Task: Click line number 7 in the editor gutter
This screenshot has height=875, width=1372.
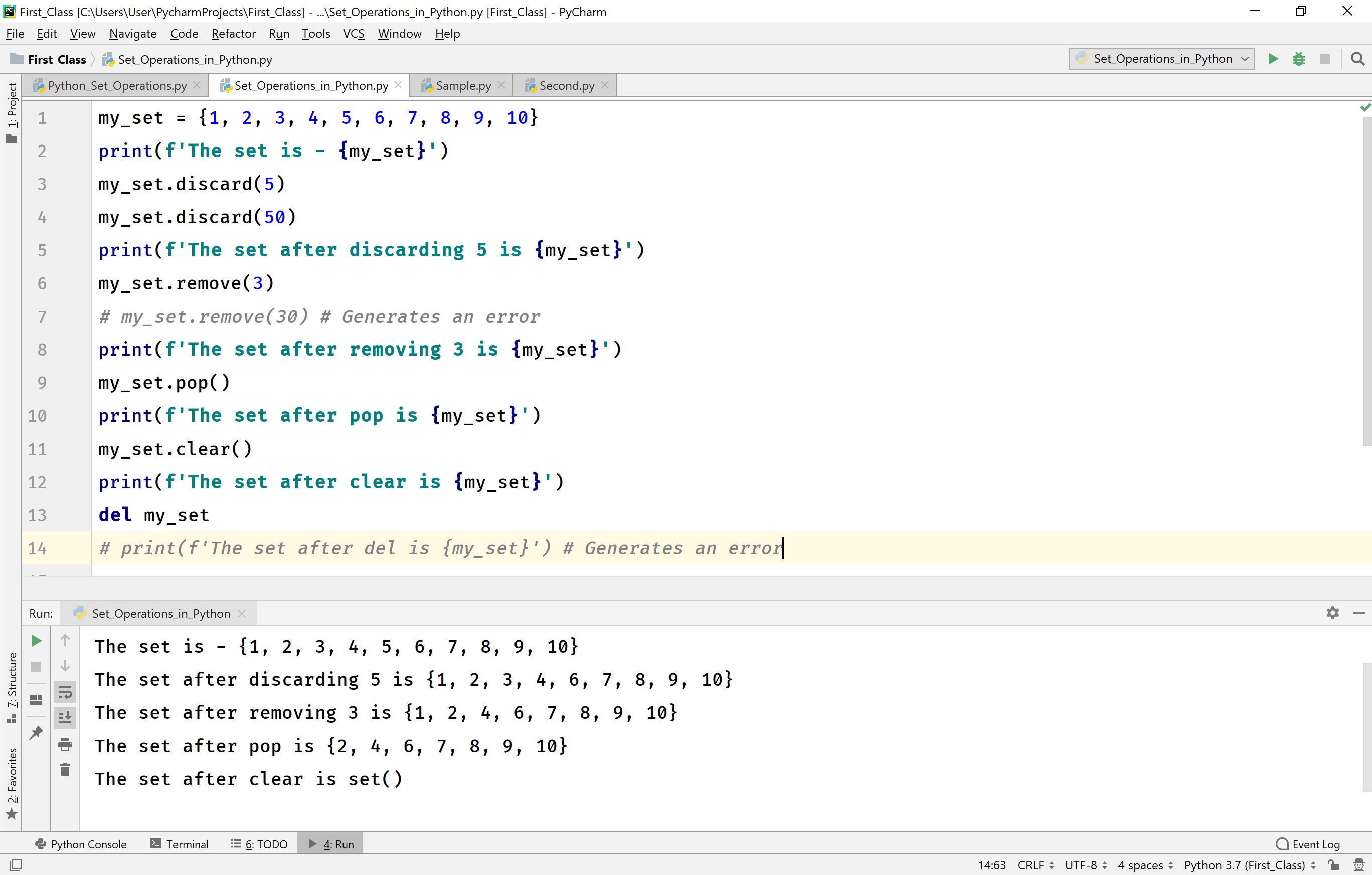Action: (x=42, y=317)
